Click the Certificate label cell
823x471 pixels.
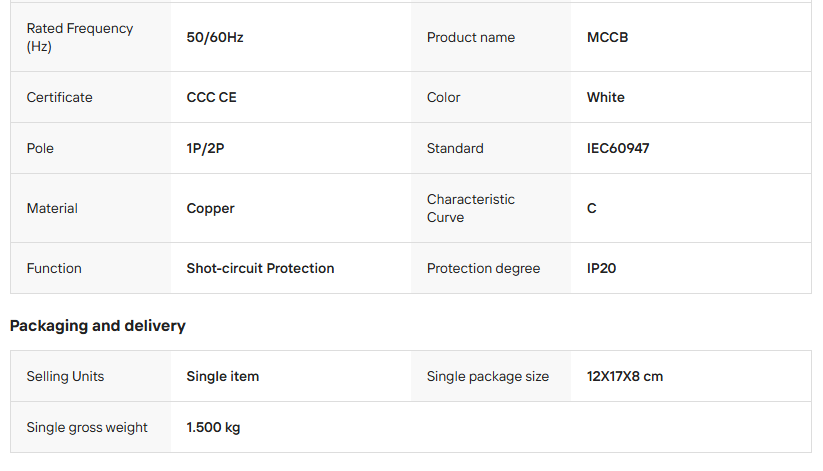[x=59, y=97]
